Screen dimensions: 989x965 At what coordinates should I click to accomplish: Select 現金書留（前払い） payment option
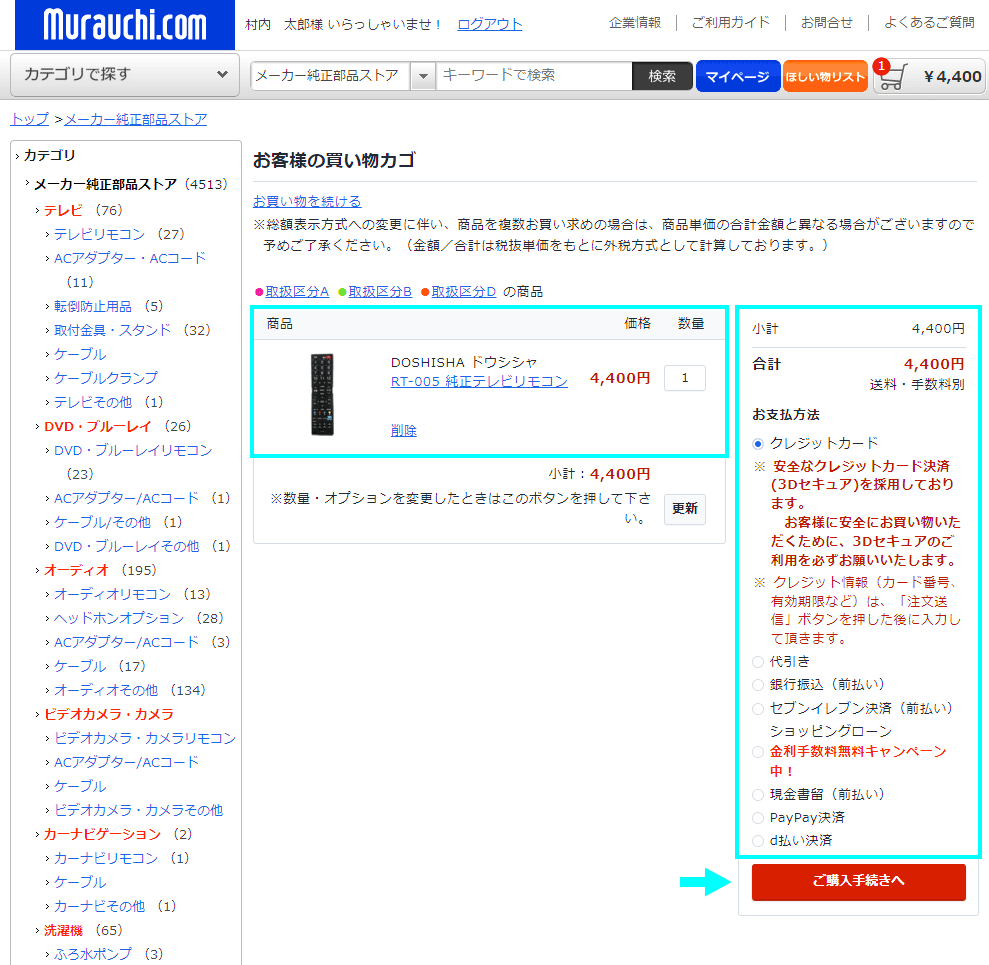(758, 795)
